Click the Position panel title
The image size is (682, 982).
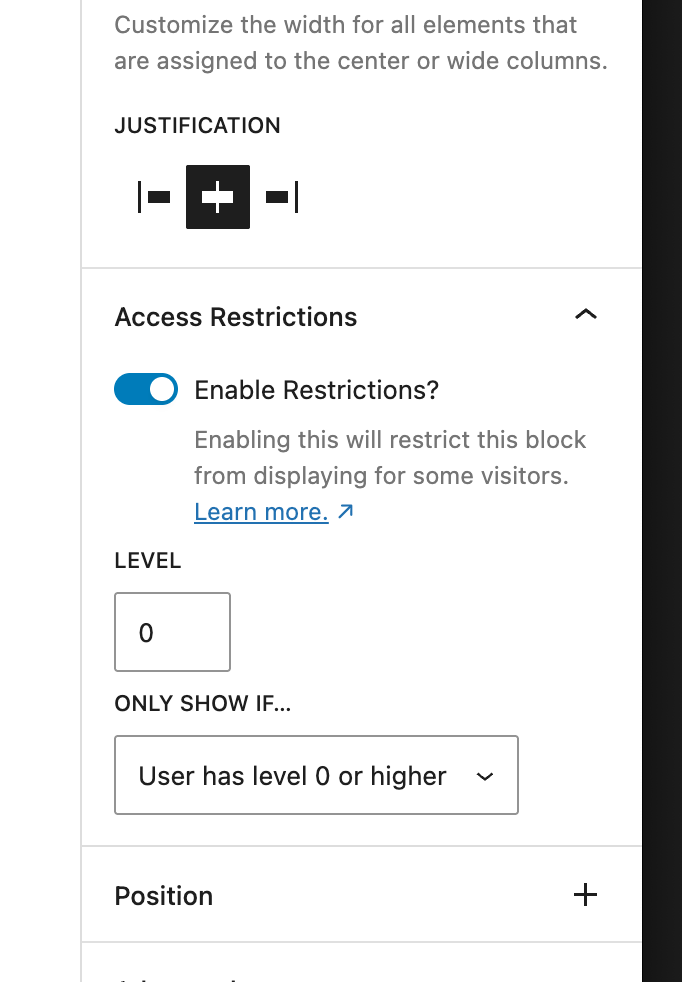163,896
